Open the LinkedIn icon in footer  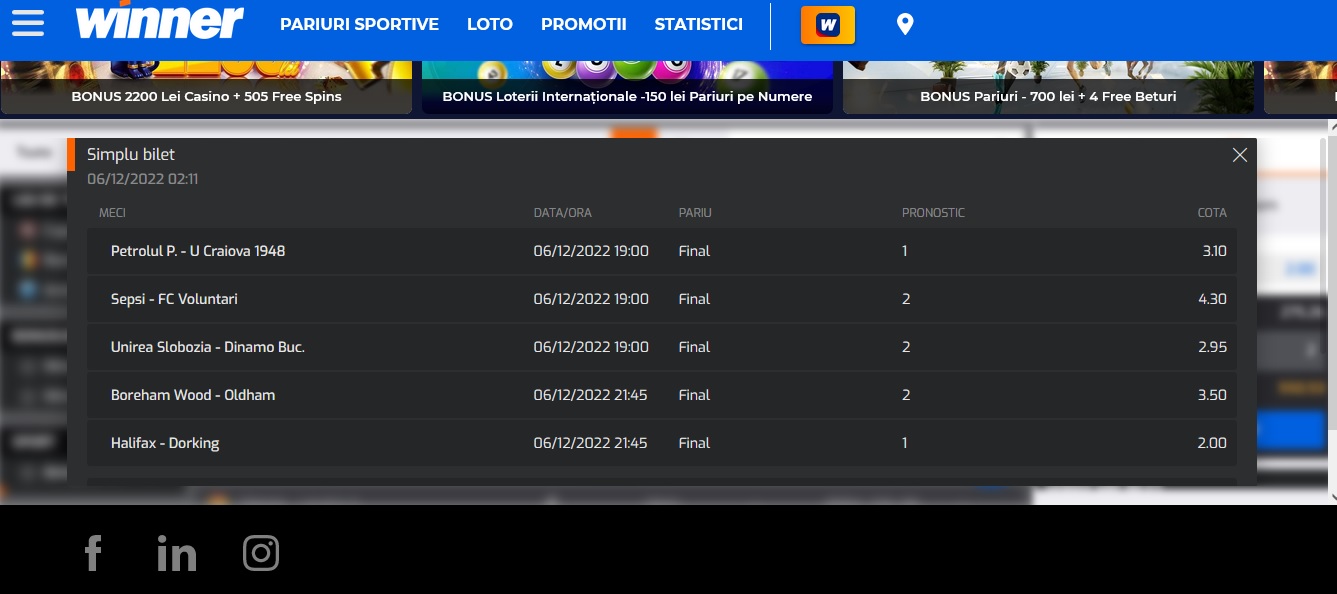[177, 553]
